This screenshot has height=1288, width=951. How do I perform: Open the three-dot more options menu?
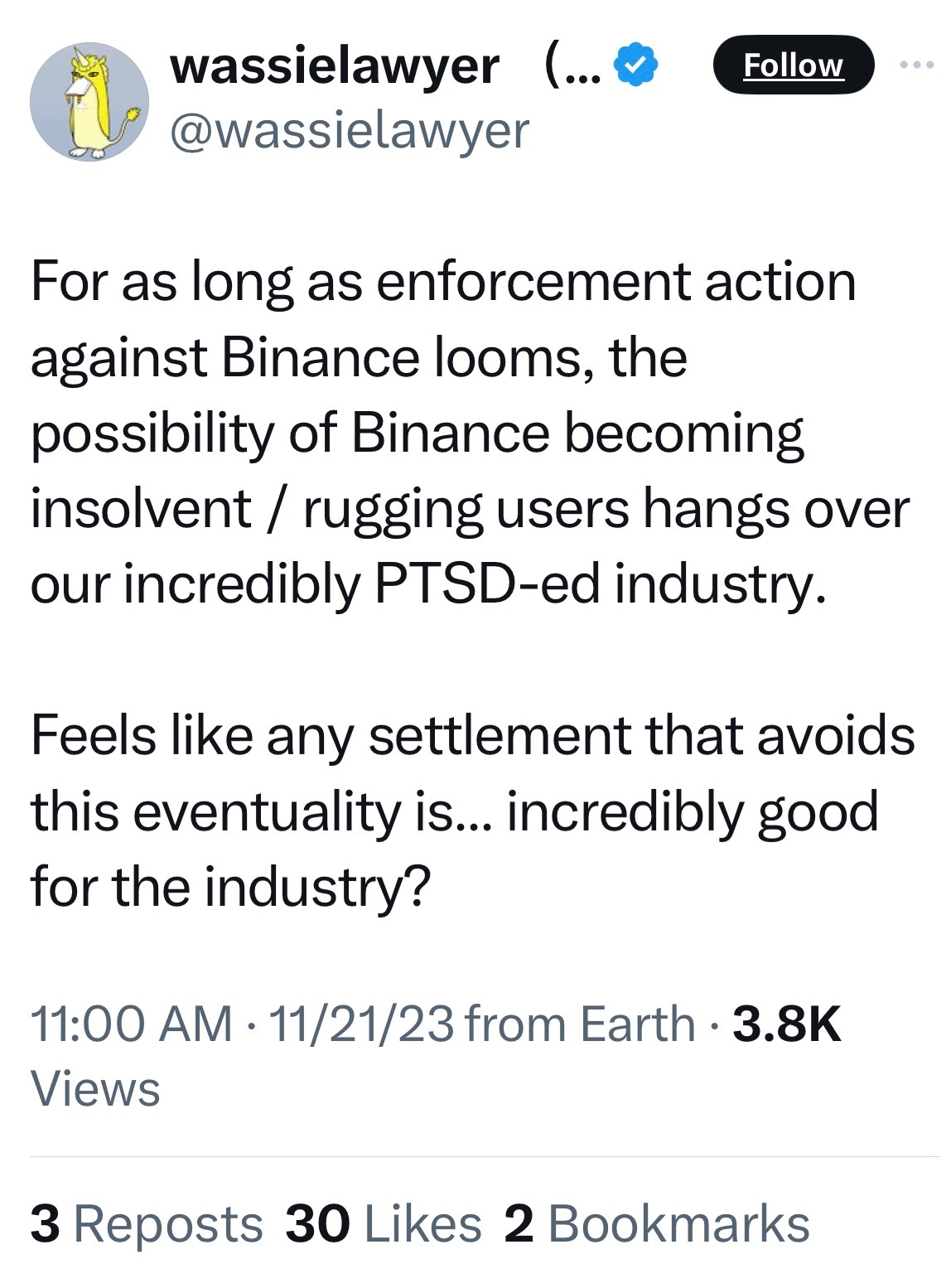coord(917,65)
